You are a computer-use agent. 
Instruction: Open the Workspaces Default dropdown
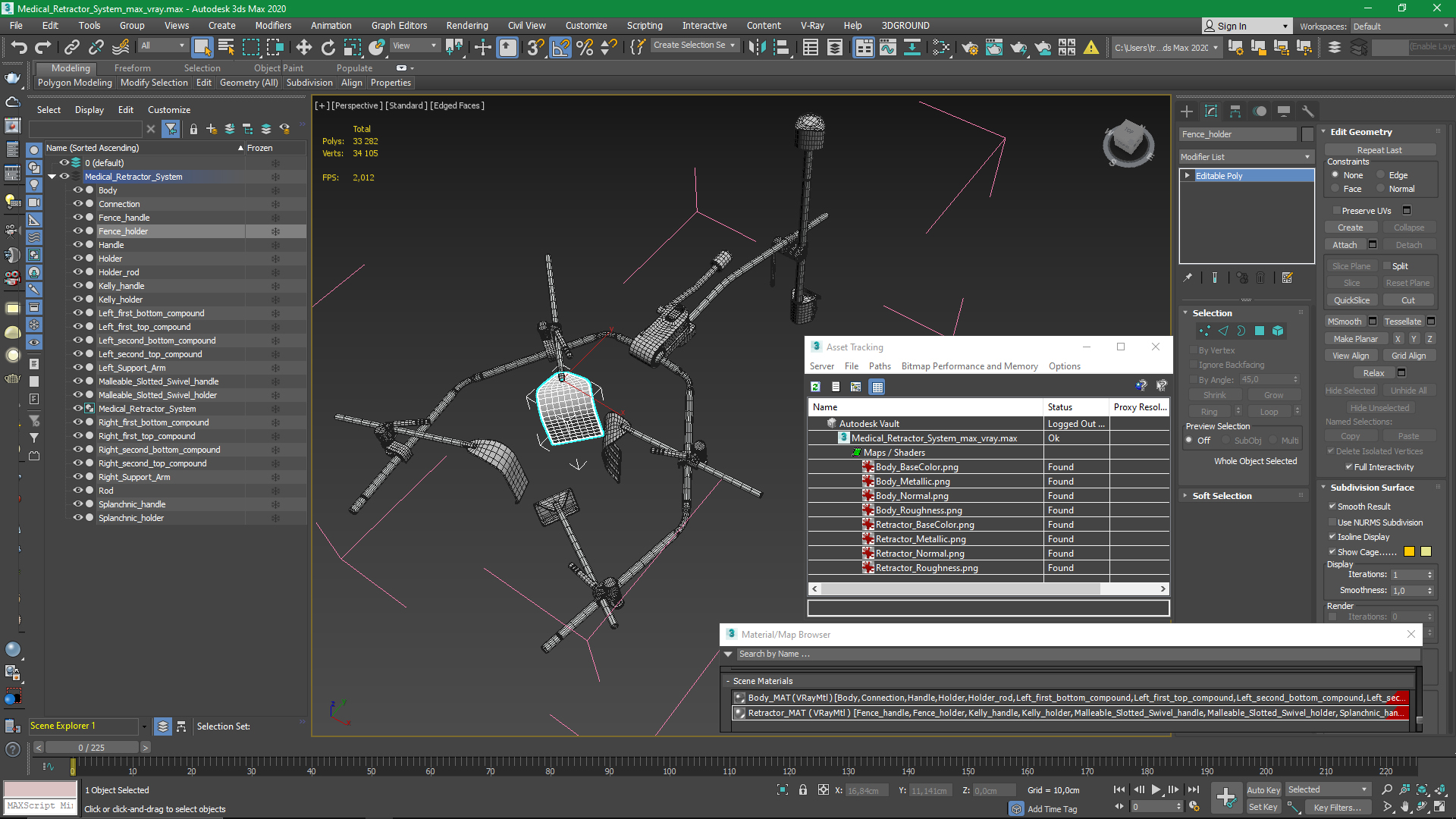click(x=1401, y=27)
